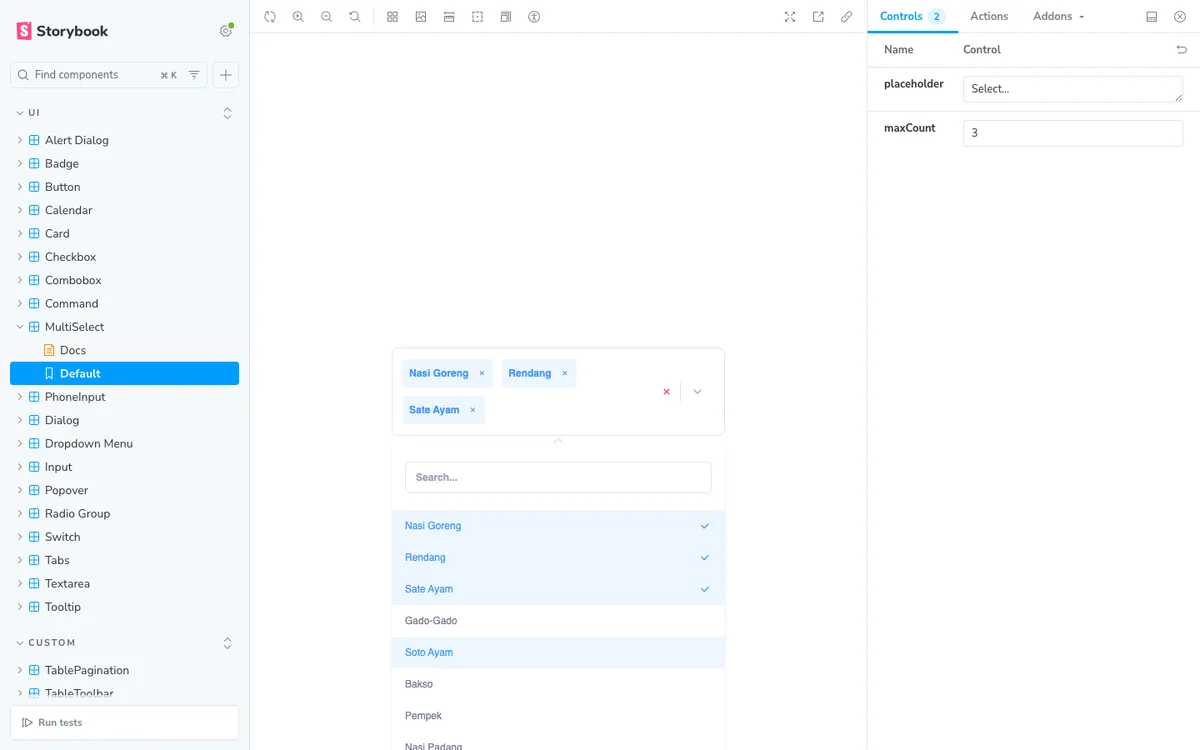Switch to the Controls tab

click(x=912, y=17)
